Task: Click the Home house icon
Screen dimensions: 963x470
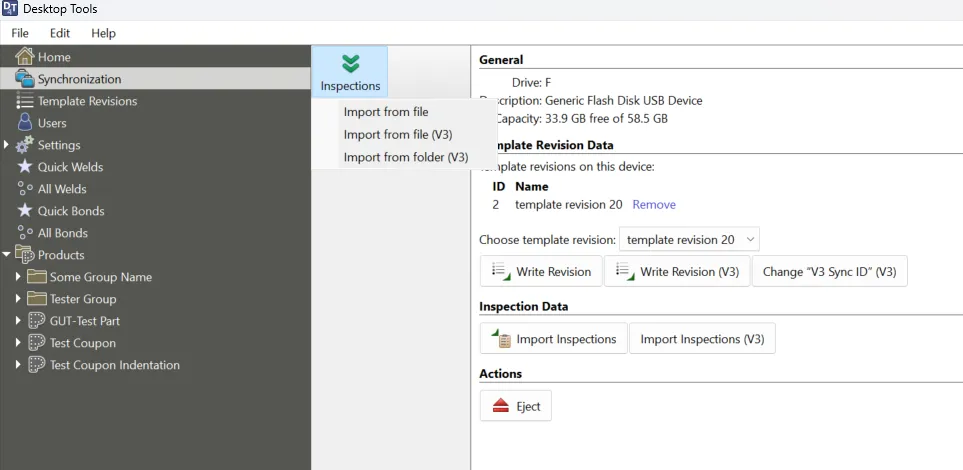Action: (x=24, y=57)
